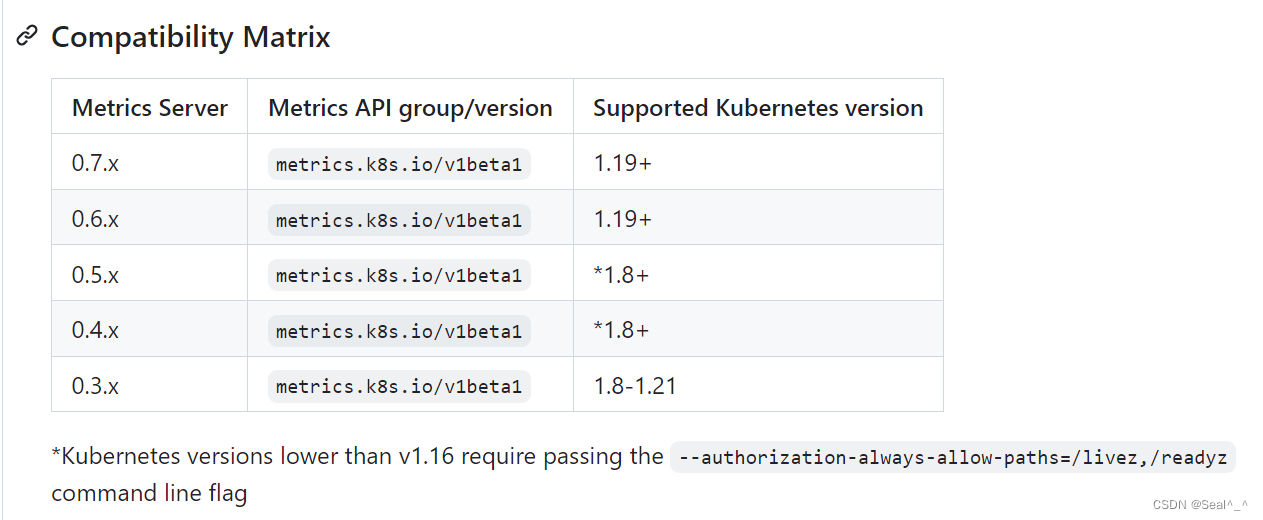The width and height of the screenshot is (1263, 520).
Task: Click the Compatibility Matrix heading
Action: pos(190,38)
